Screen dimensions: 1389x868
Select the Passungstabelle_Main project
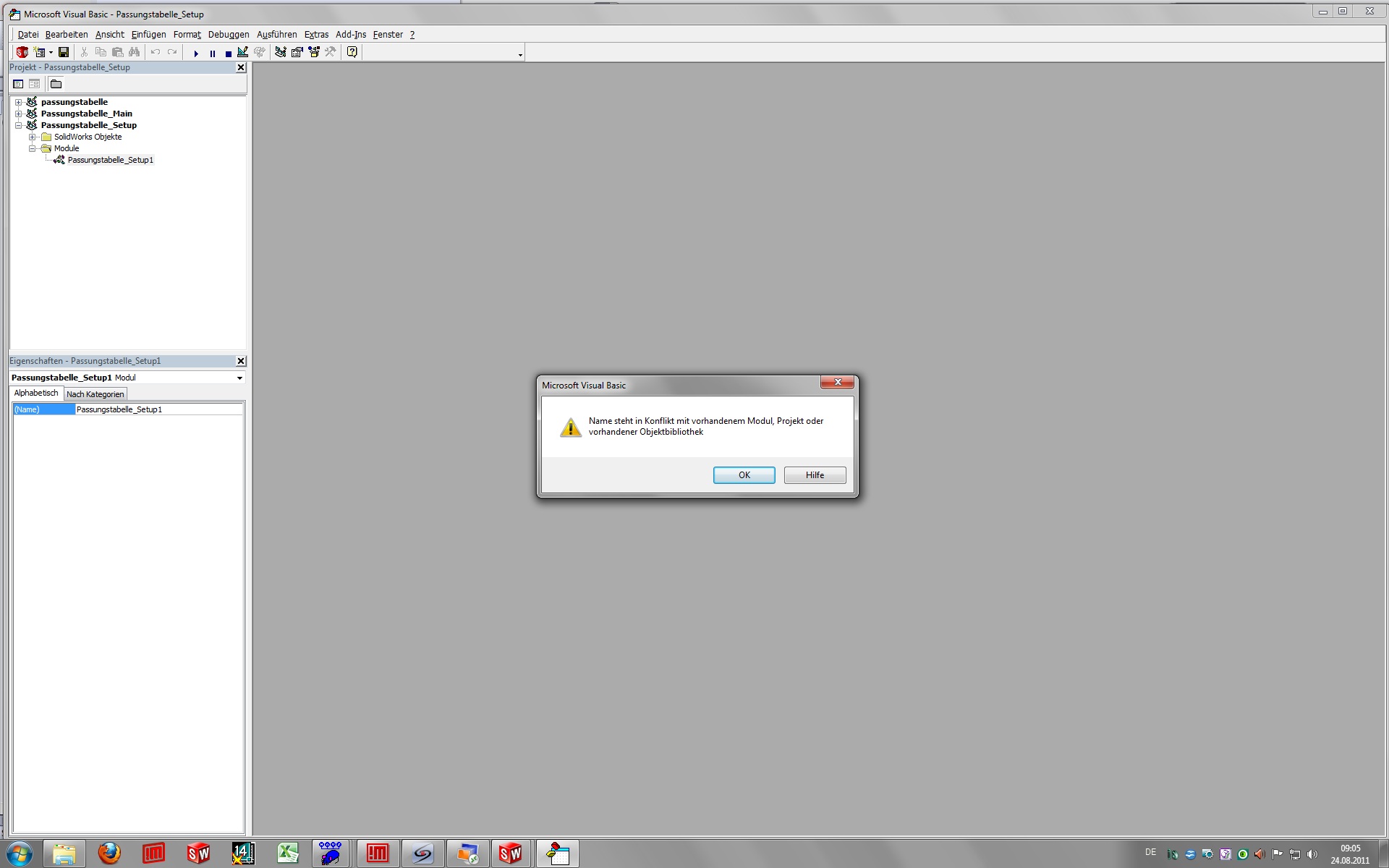[86, 114]
